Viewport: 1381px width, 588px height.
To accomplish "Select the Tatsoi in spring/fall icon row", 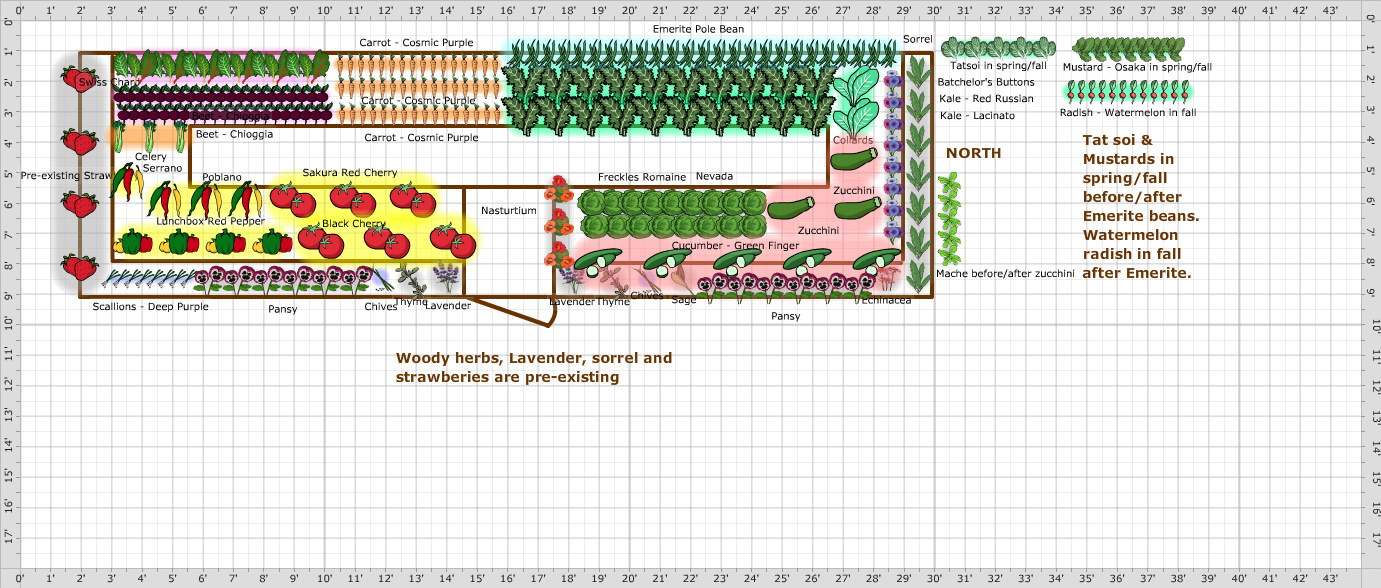I will tap(995, 48).
